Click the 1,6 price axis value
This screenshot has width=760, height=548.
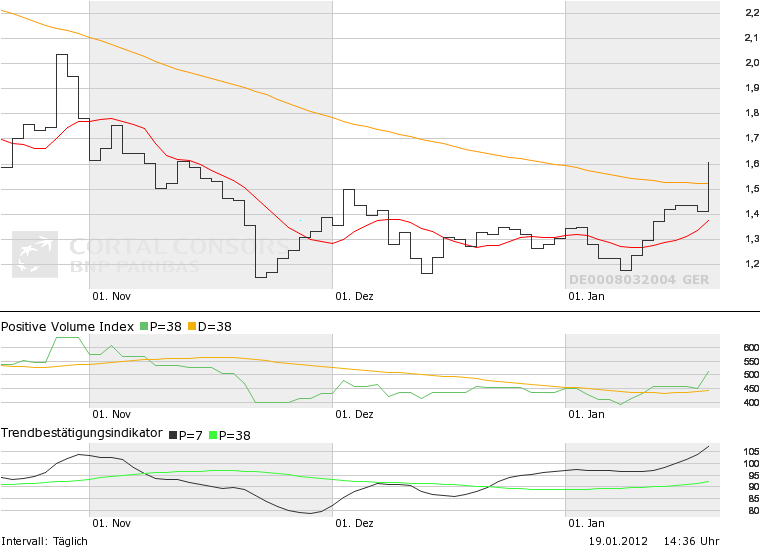[752, 164]
